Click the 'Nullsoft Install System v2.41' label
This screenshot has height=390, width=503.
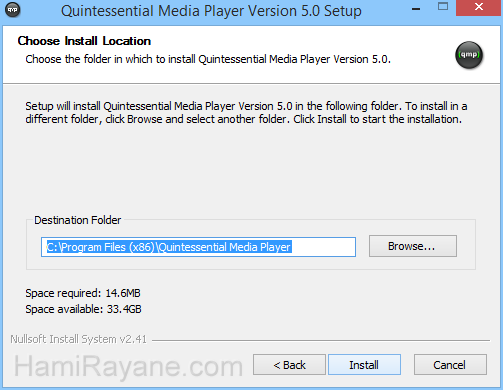click(78, 339)
